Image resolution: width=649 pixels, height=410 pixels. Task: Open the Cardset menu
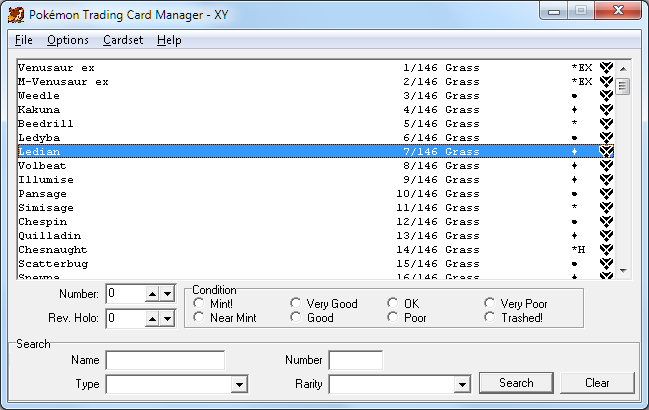[123, 40]
